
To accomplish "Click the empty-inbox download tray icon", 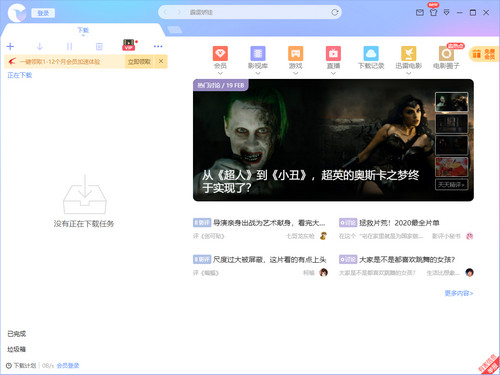I will [85, 194].
